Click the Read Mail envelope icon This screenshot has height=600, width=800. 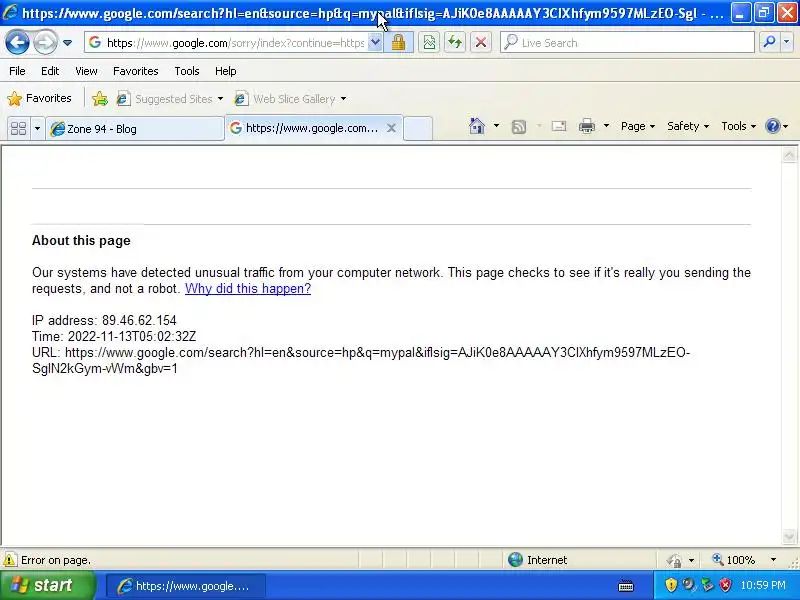[x=559, y=126]
